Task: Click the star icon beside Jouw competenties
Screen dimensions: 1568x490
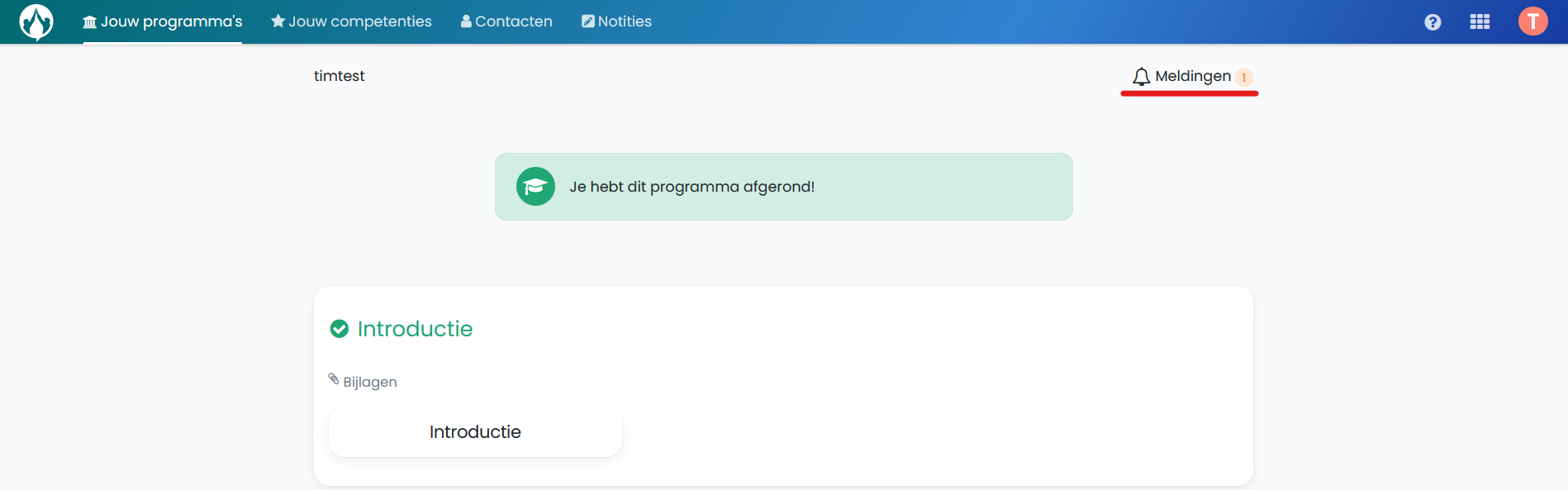Action: click(x=278, y=21)
